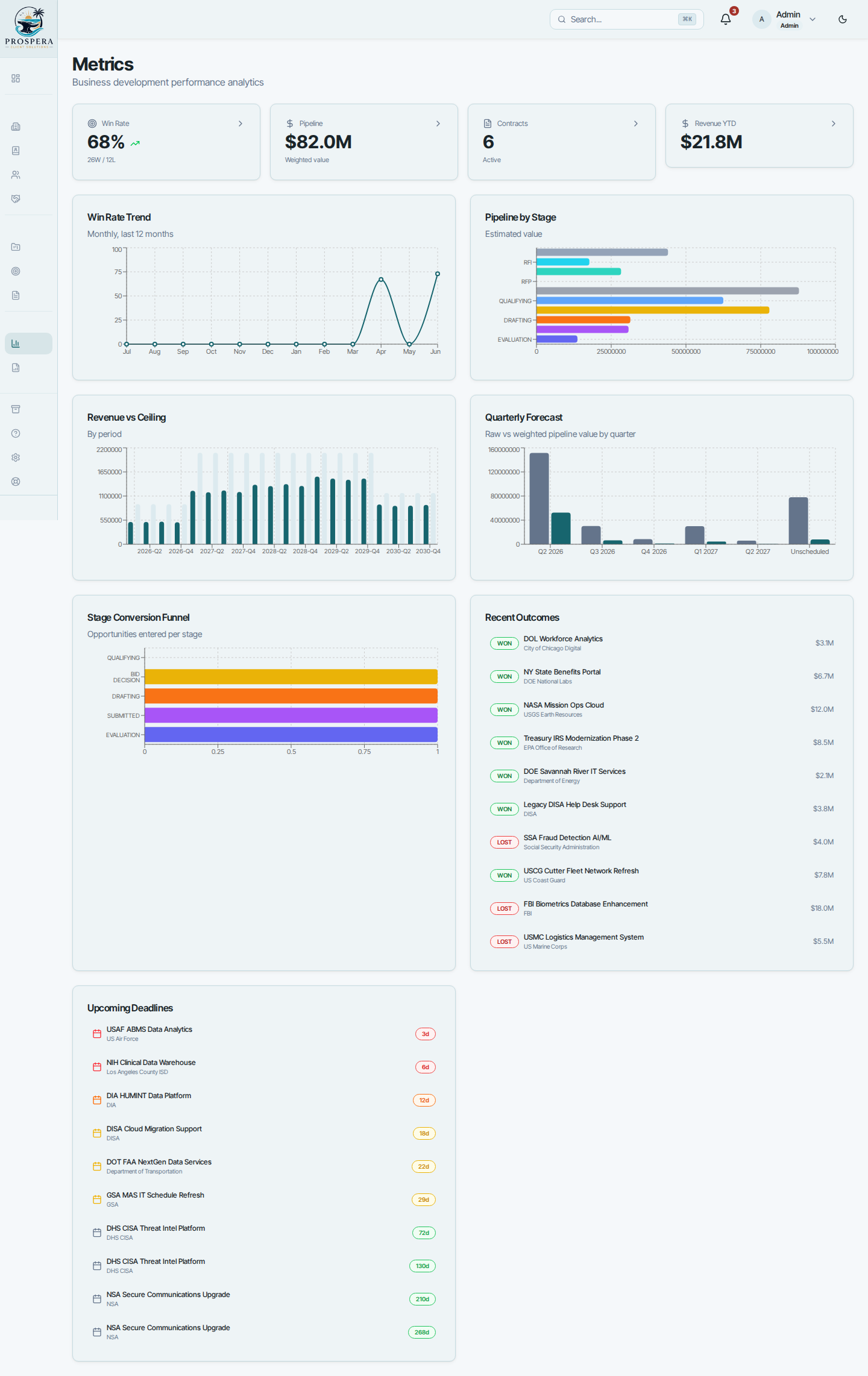Open the settings gear icon in sidebar
Screen dimensions: 868x1376
click(16, 457)
